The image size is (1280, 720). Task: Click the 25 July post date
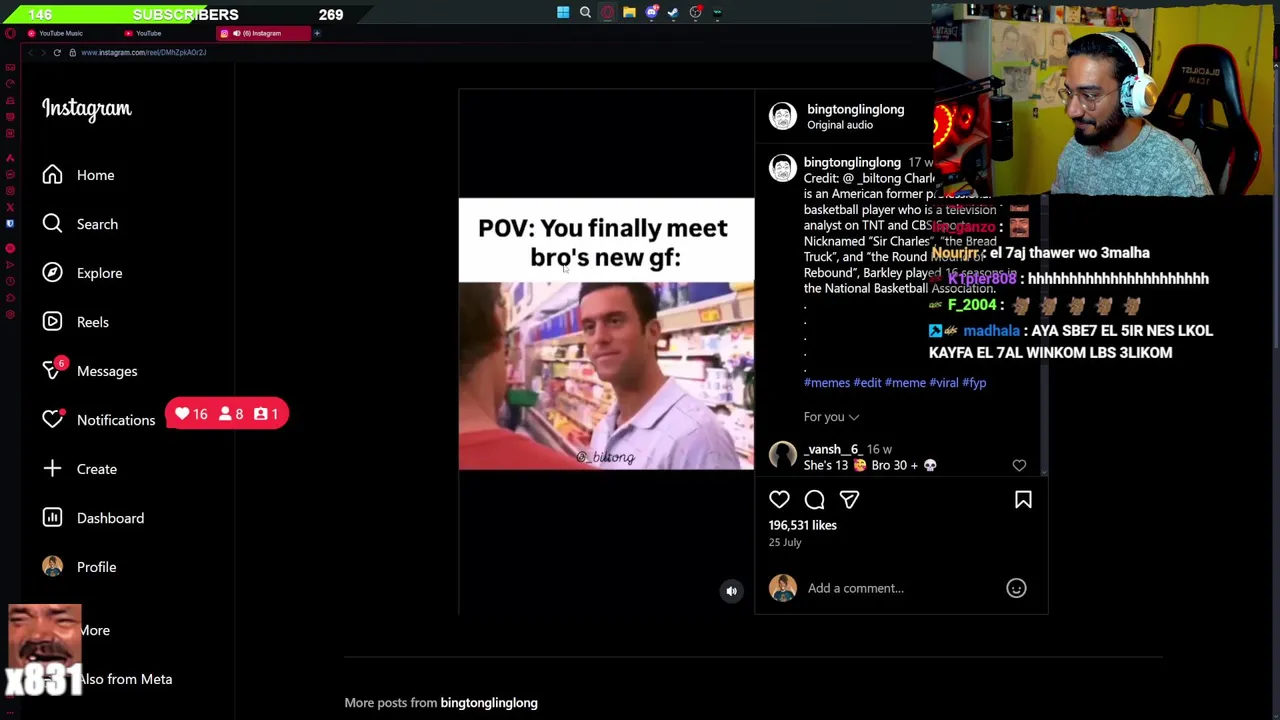click(x=785, y=542)
